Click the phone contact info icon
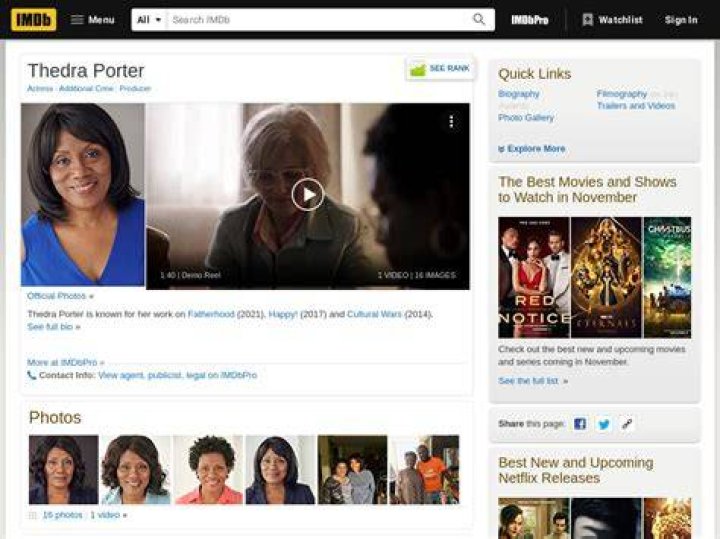 [31, 375]
